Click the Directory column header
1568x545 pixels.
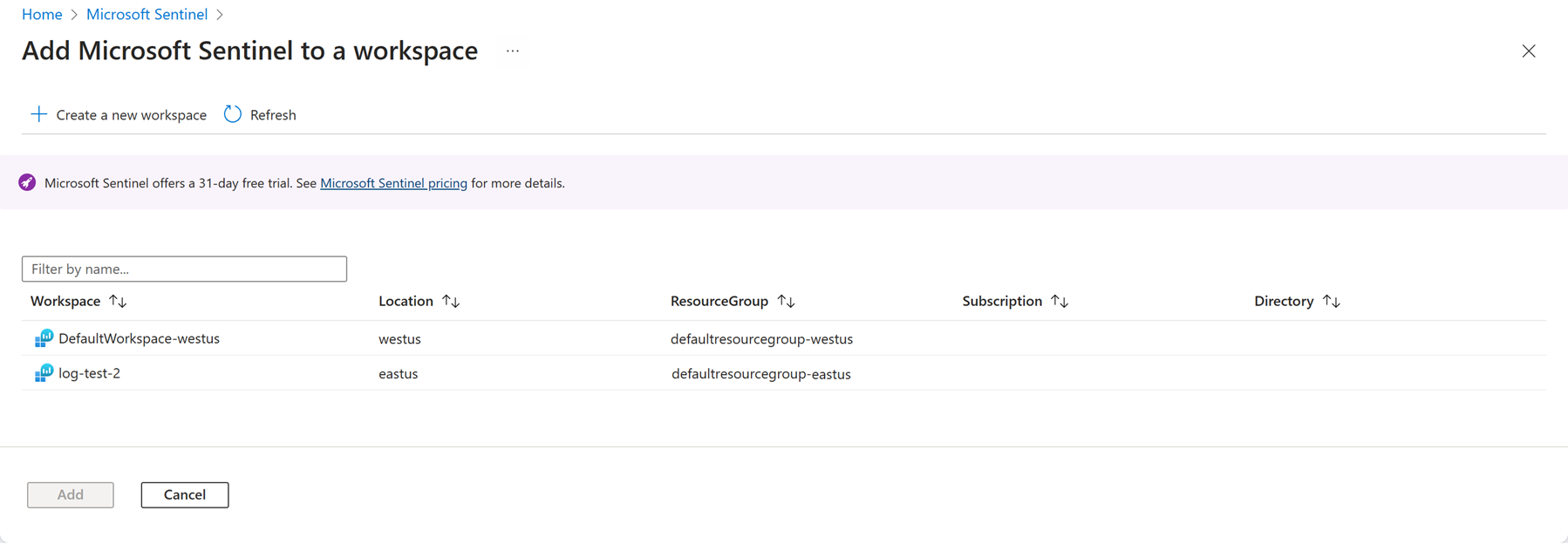1284,301
